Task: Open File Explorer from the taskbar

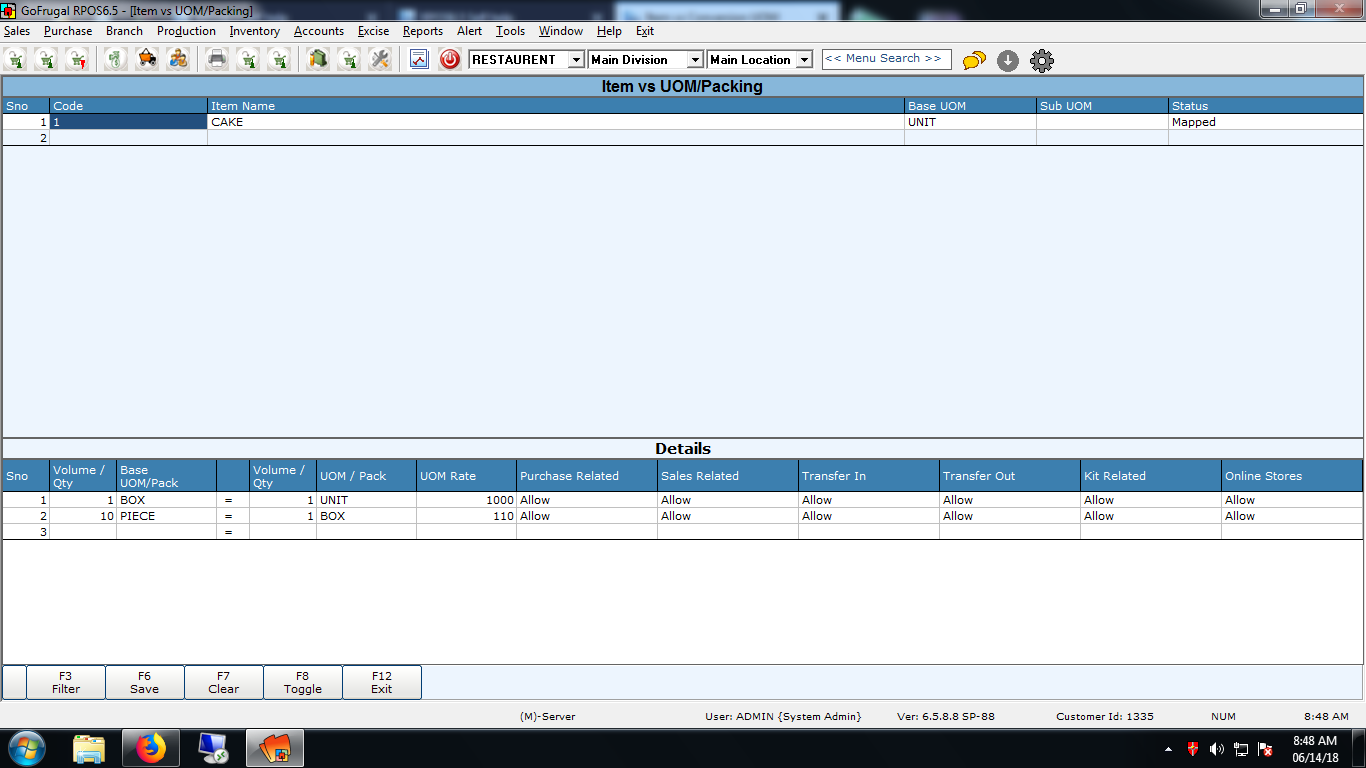Action: pyautogui.click(x=89, y=748)
